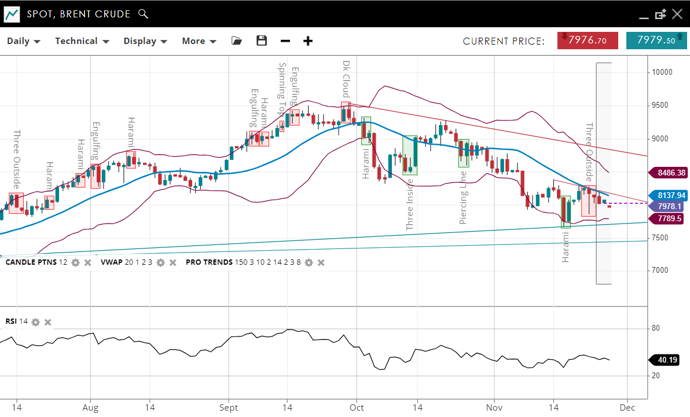Expand the Display dropdown menu
This screenshot has height=417, width=690.
[146, 41]
